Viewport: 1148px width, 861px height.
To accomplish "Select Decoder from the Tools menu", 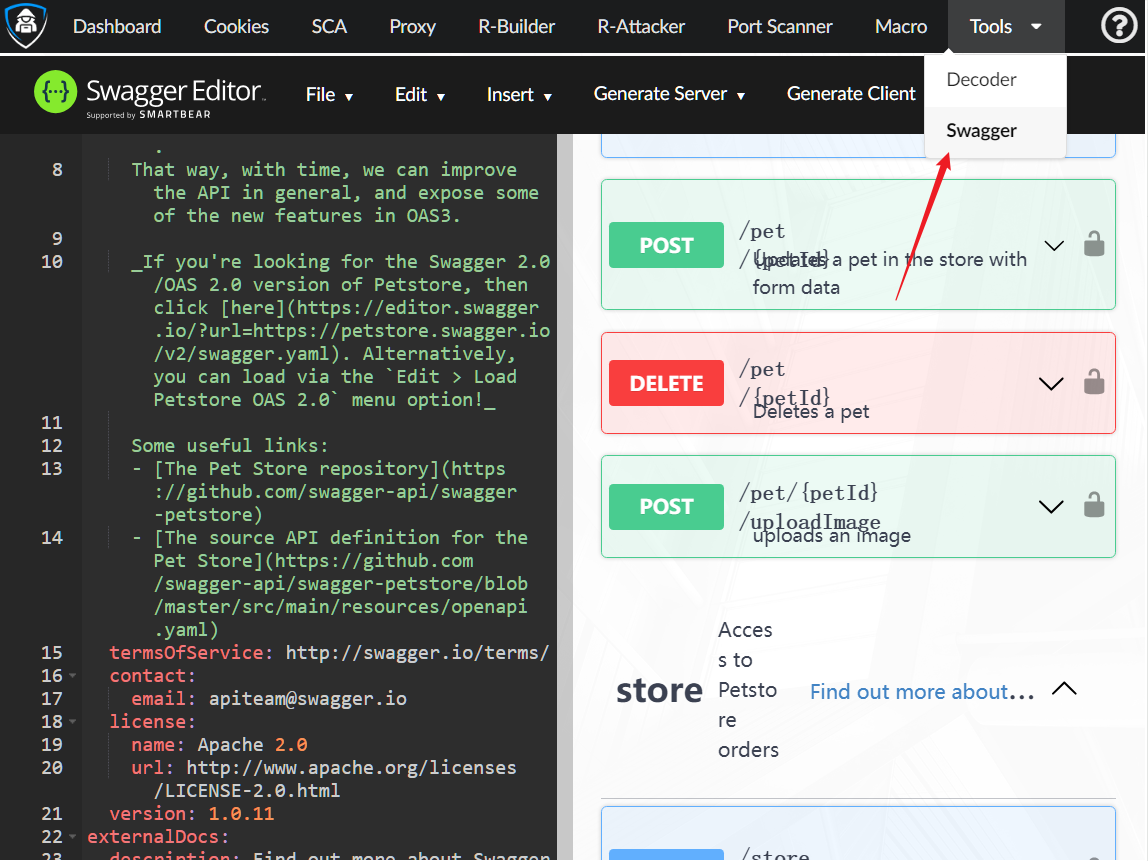I will [981, 80].
